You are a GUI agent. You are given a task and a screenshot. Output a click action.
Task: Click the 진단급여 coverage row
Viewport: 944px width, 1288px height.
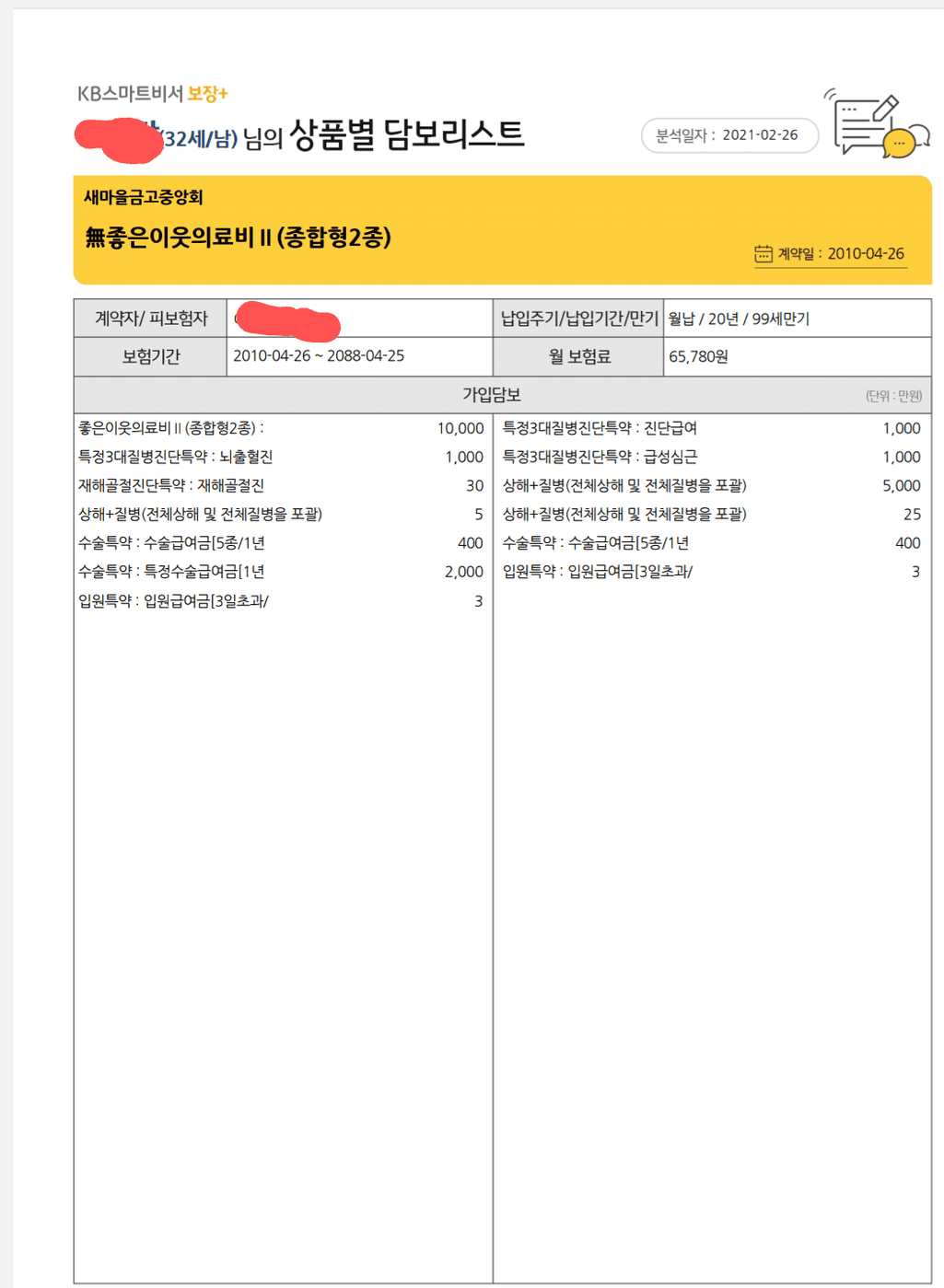(600, 429)
